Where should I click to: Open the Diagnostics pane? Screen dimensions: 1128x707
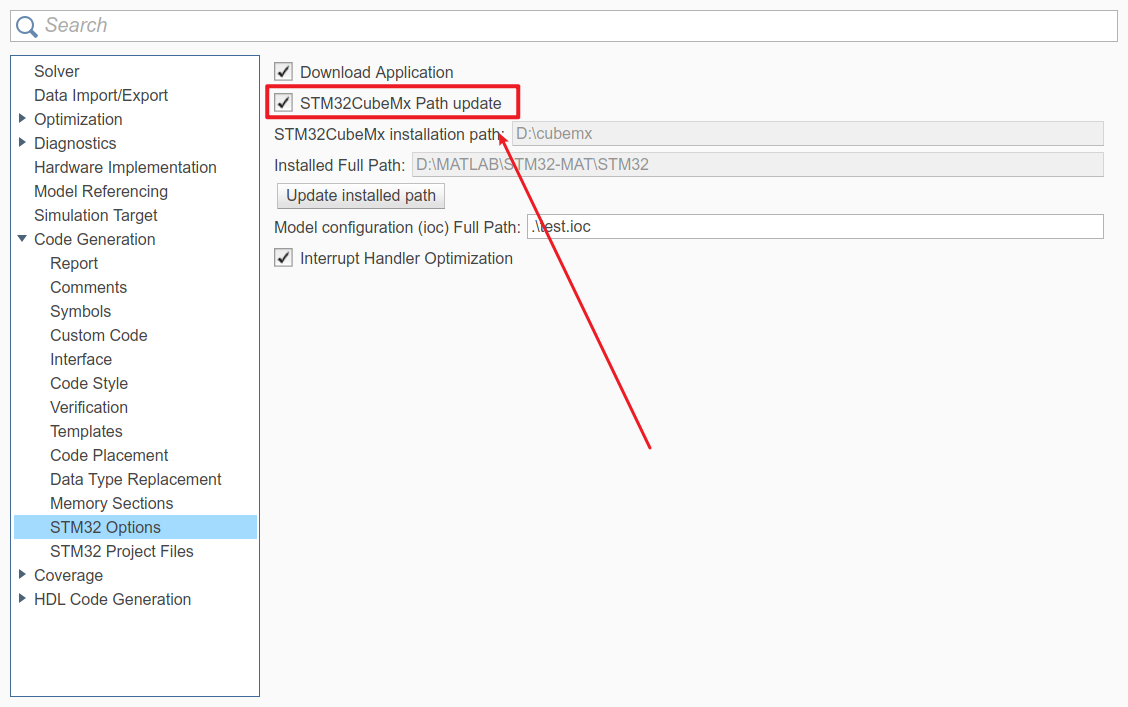tap(75, 143)
